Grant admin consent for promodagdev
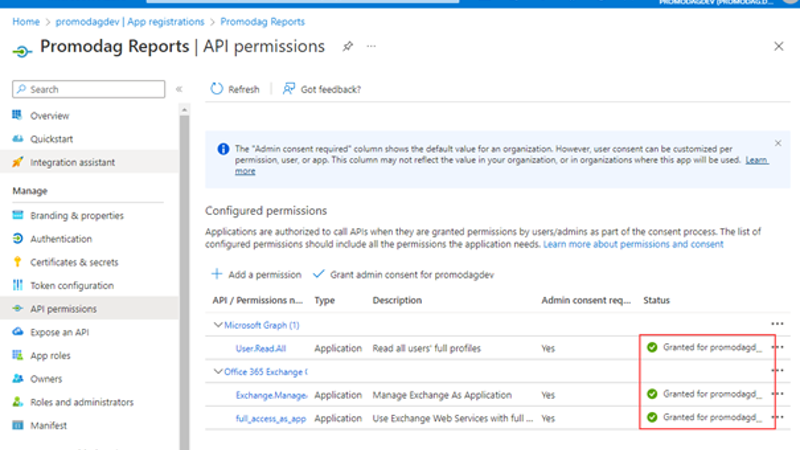 click(404, 274)
